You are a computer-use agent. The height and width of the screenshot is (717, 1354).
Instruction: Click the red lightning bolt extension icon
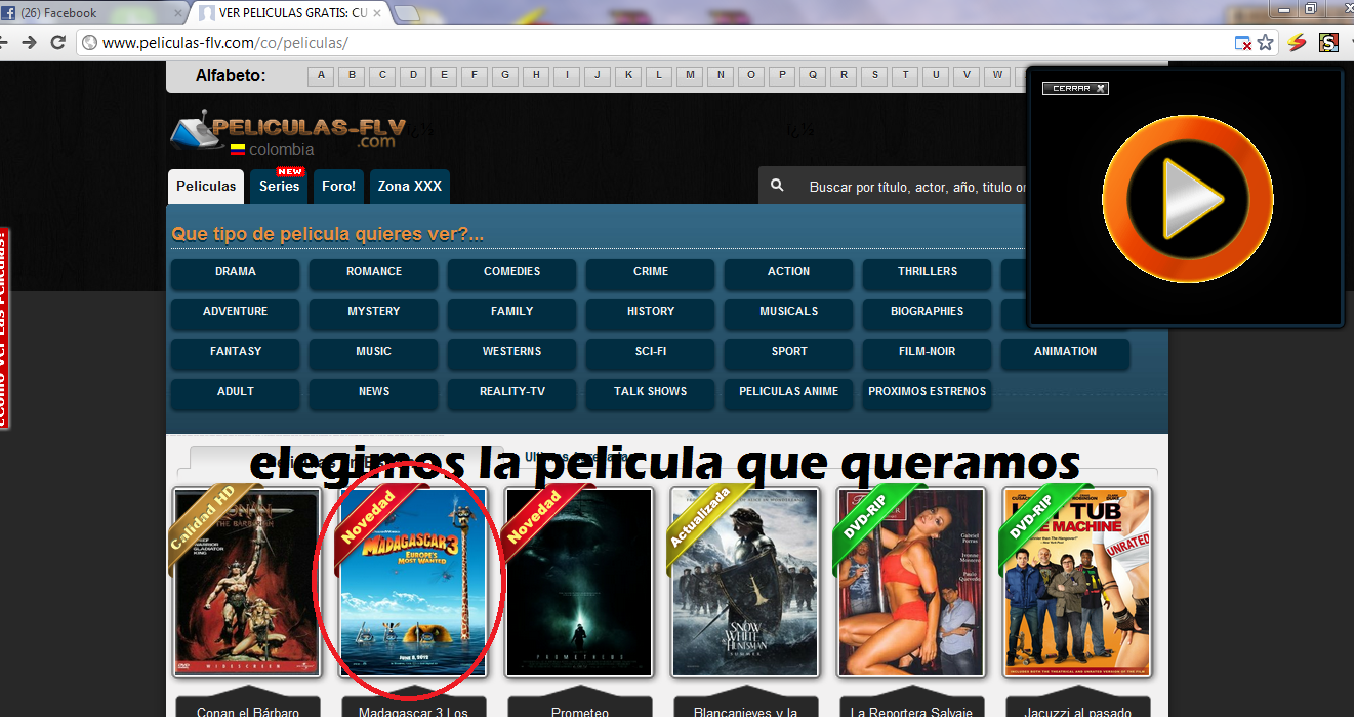click(x=1297, y=42)
